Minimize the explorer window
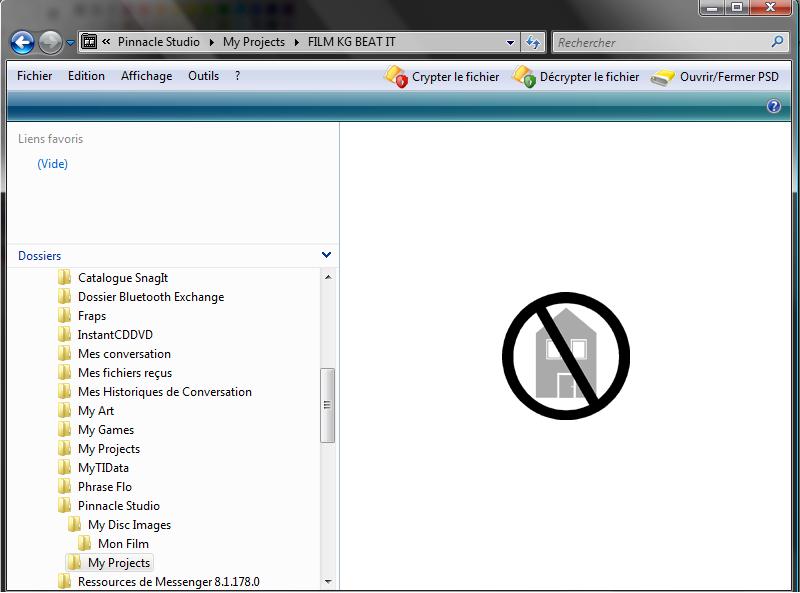Viewport: 800px width, 593px height. coord(713,7)
